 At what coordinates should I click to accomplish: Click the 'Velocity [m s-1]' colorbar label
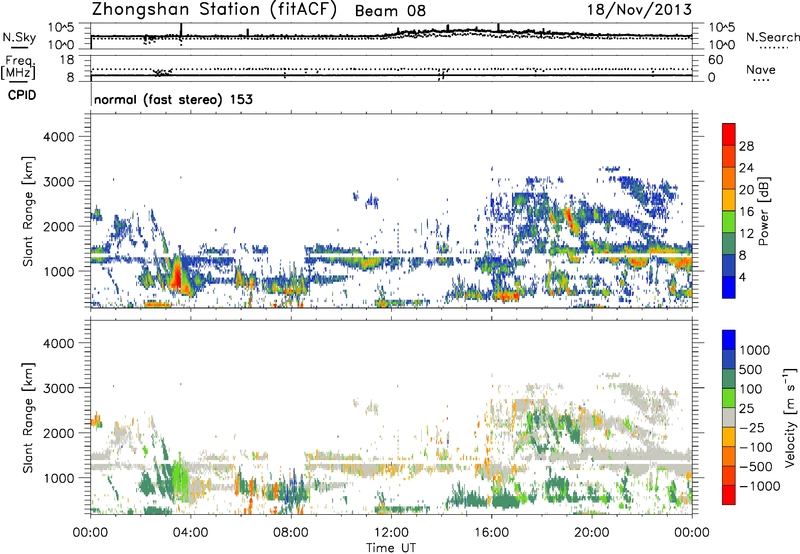790,417
